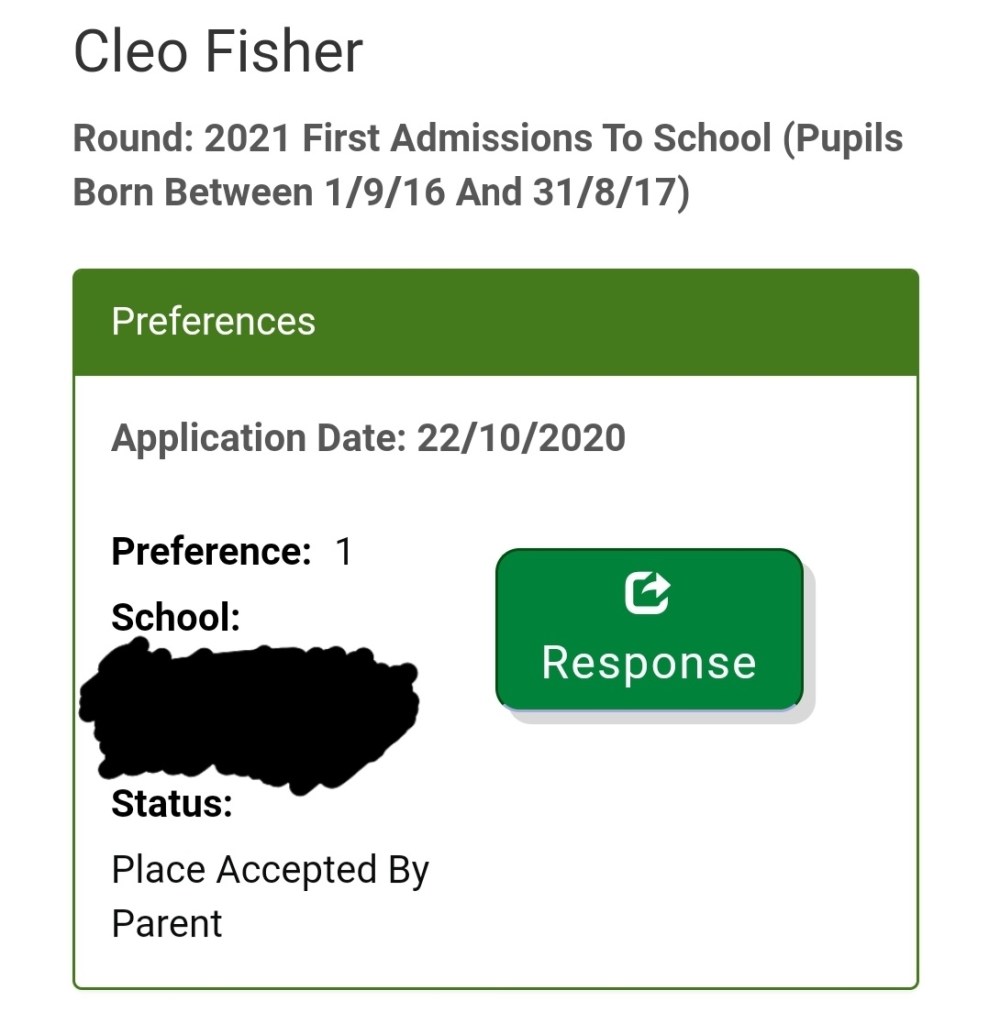Click the Application Date 22/10/2020 line
Image resolution: width=989 pixels, height=1023 pixels.
pyautogui.click(x=368, y=438)
